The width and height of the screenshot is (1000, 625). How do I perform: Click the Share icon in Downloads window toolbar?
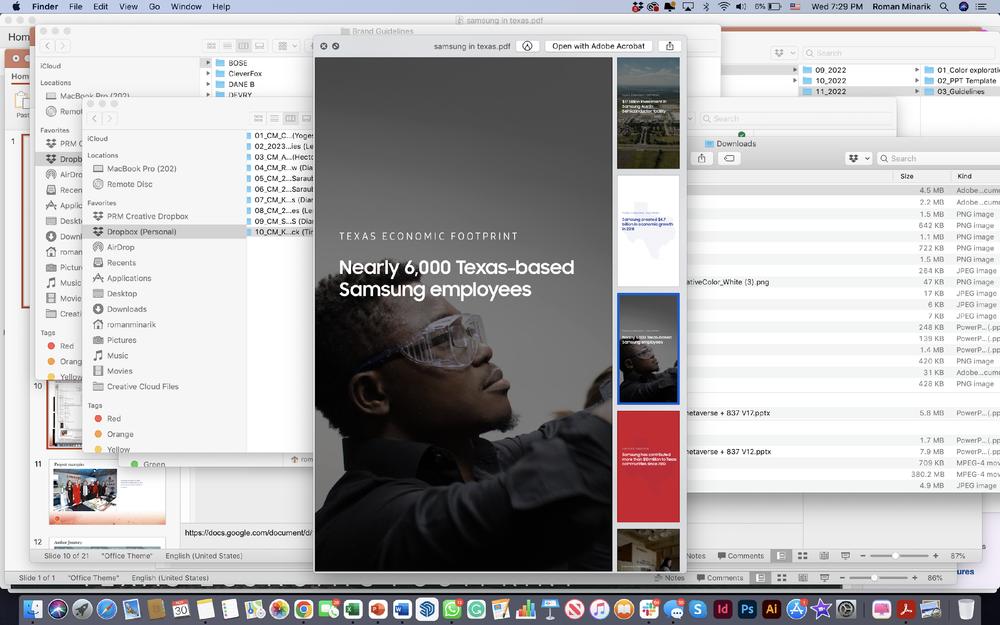(x=702, y=158)
